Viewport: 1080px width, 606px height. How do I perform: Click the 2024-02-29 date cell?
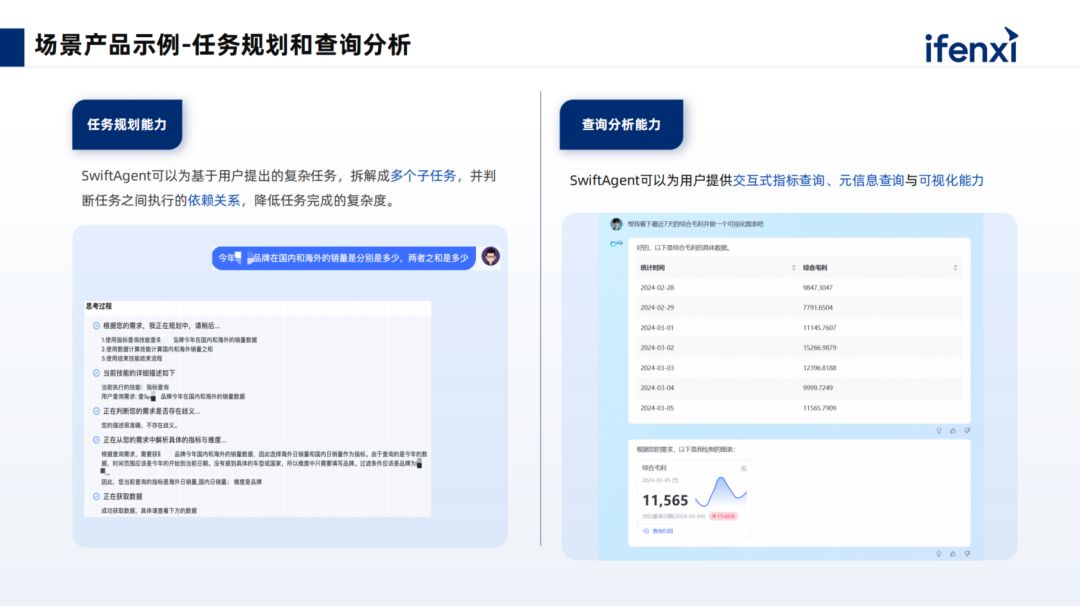657,308
